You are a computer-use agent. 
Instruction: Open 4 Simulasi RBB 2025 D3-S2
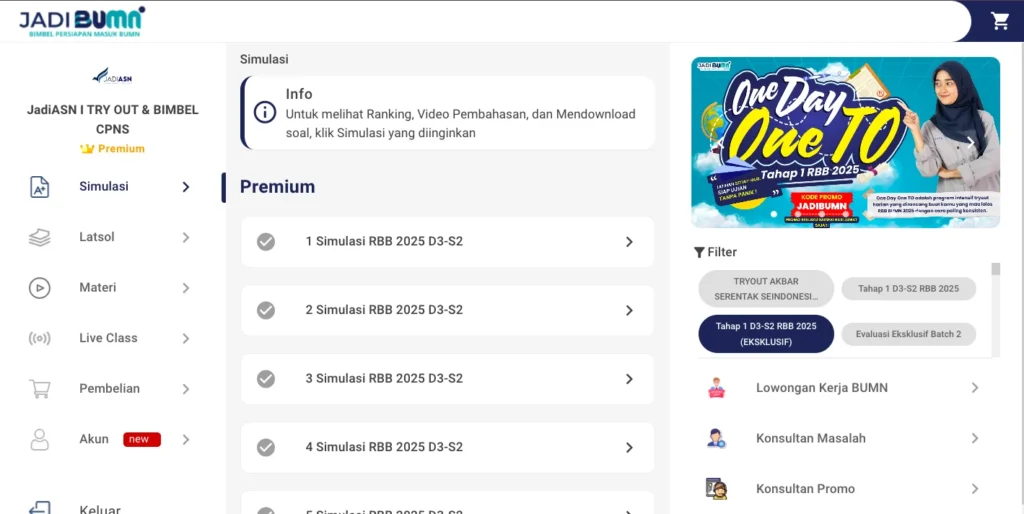pyautogui.click(x=447, y=447)
